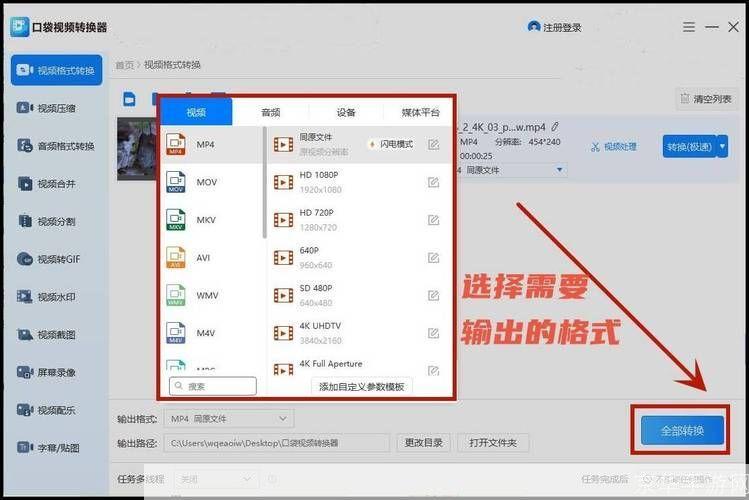Image resolution: width=749 pixels, height=500 pixels.
Task: Open the arrow next to 转换(极速)
Action: (x=723, y=147)
